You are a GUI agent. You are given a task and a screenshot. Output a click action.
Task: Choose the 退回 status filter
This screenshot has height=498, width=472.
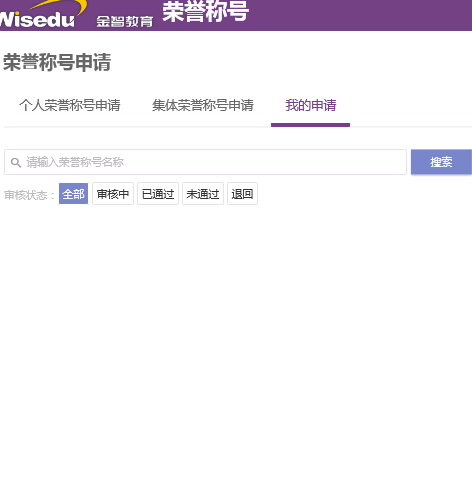pos(242,194)
